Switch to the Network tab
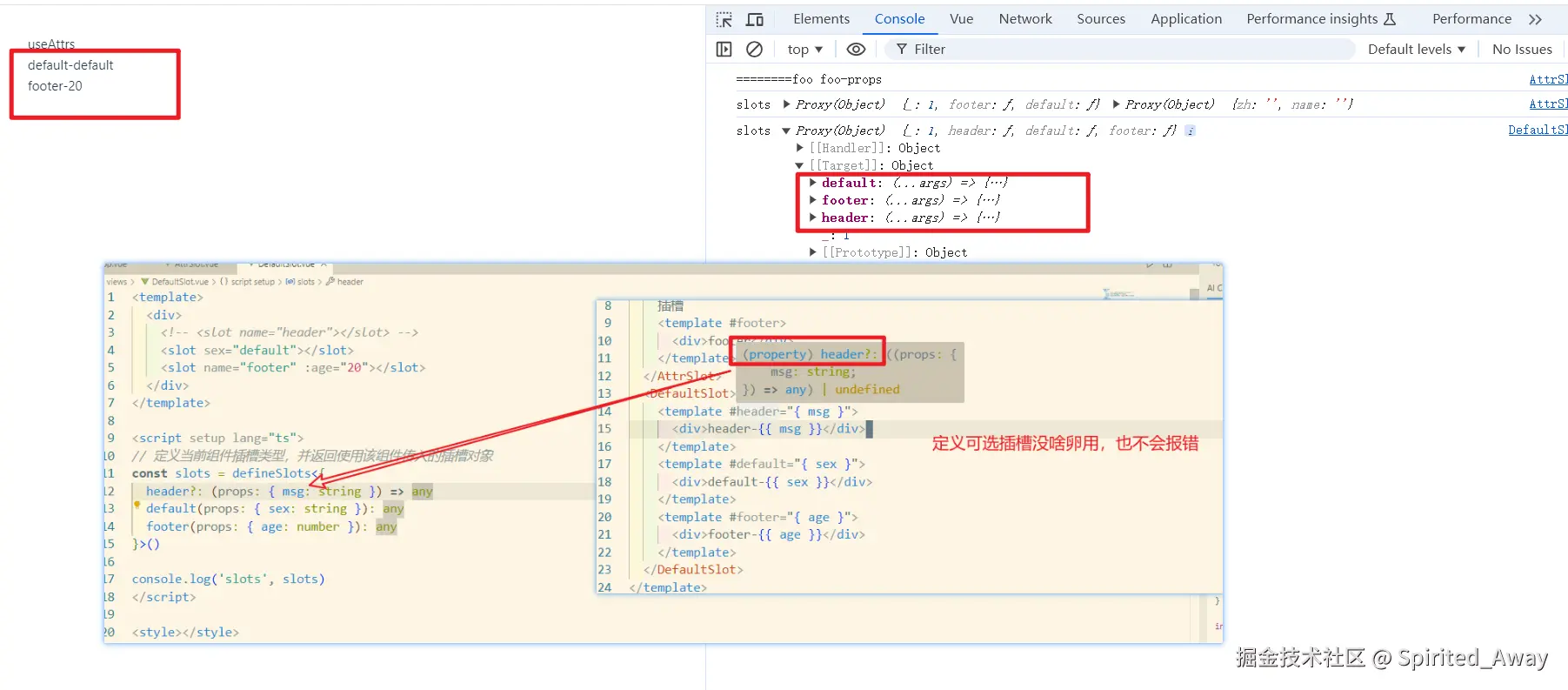1568x690 pixels. pos(1025,19)
